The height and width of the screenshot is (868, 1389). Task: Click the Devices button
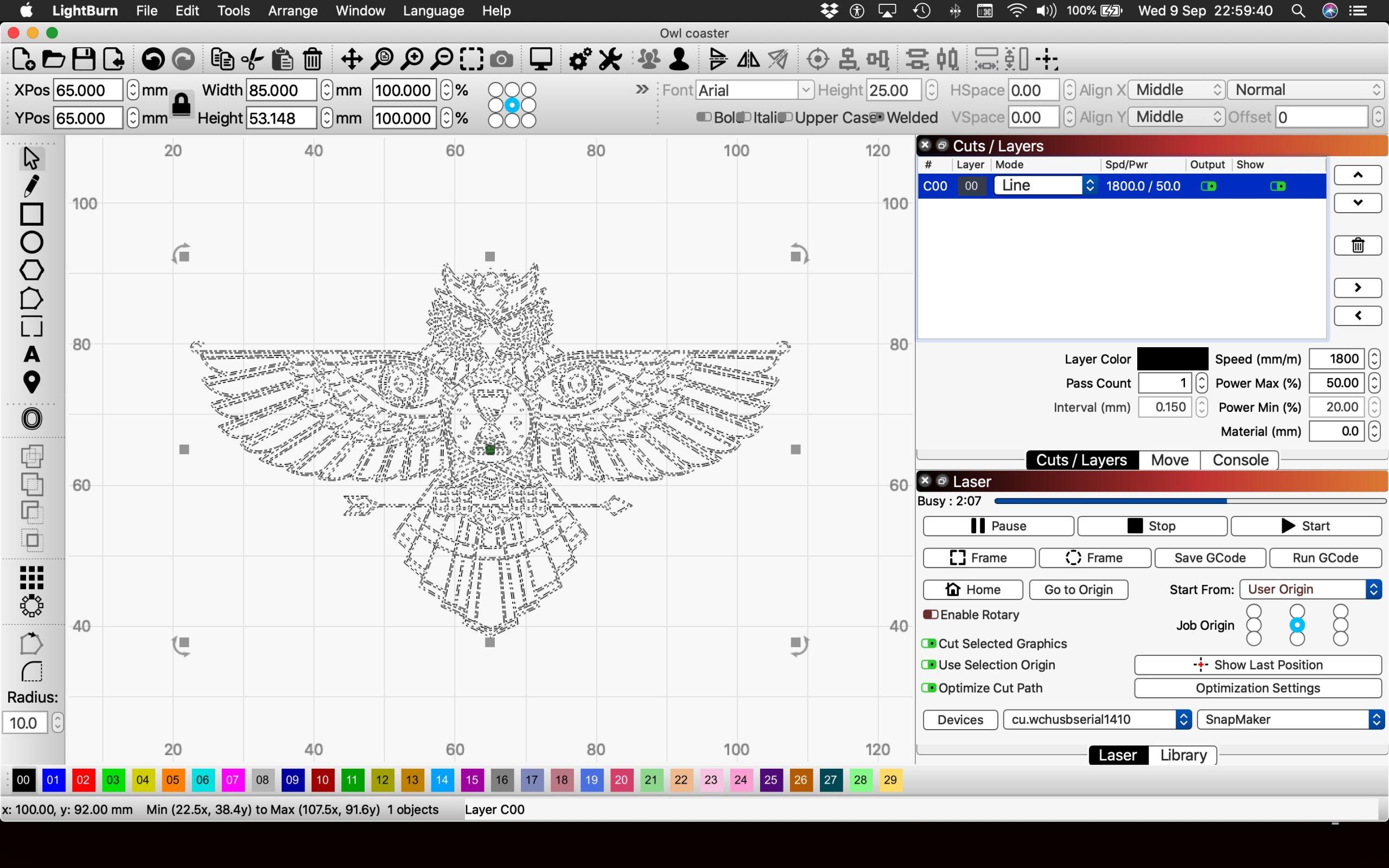[x=960, y=720]
